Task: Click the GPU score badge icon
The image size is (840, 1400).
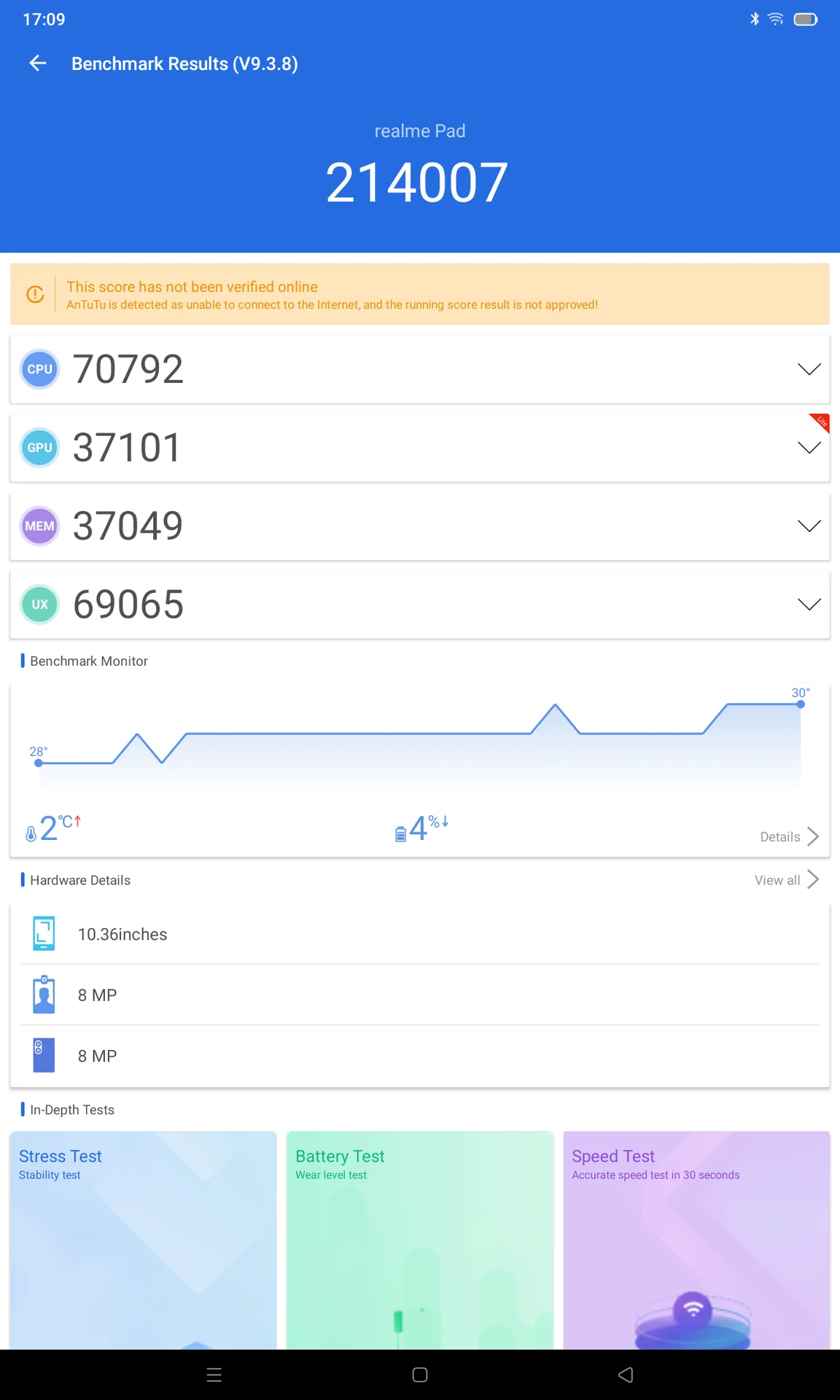Action: point(39,448)
